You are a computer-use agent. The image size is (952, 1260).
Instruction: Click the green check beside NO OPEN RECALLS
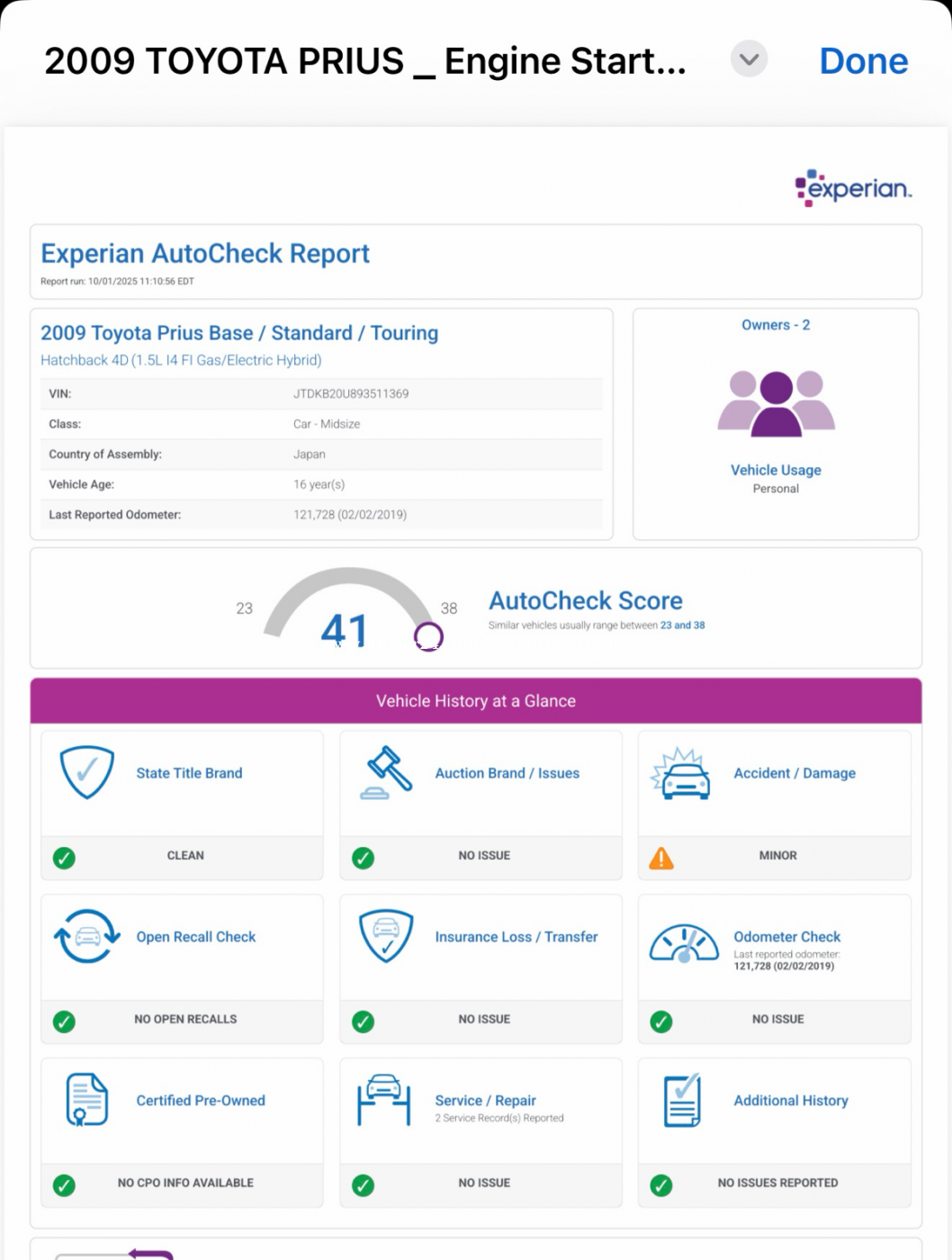64,1021
